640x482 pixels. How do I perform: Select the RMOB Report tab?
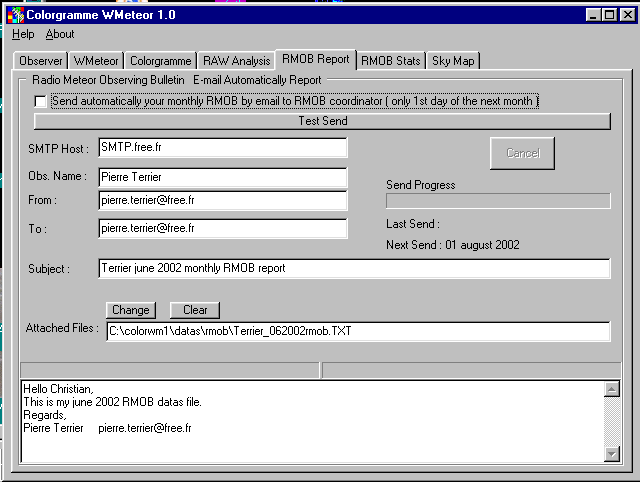pyautogui.click(x=316, y=60)
